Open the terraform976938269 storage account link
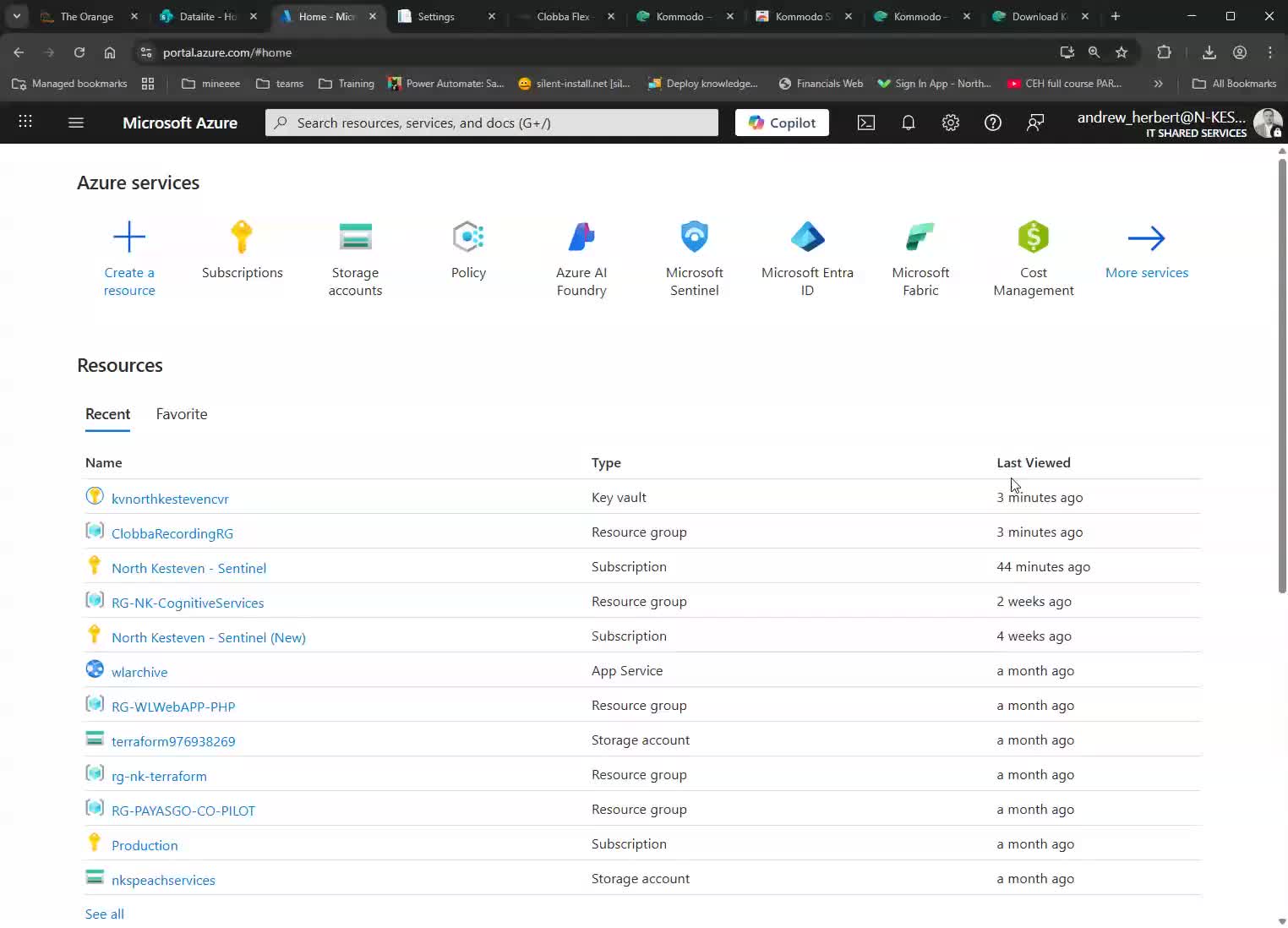 [x=173, y=741]
